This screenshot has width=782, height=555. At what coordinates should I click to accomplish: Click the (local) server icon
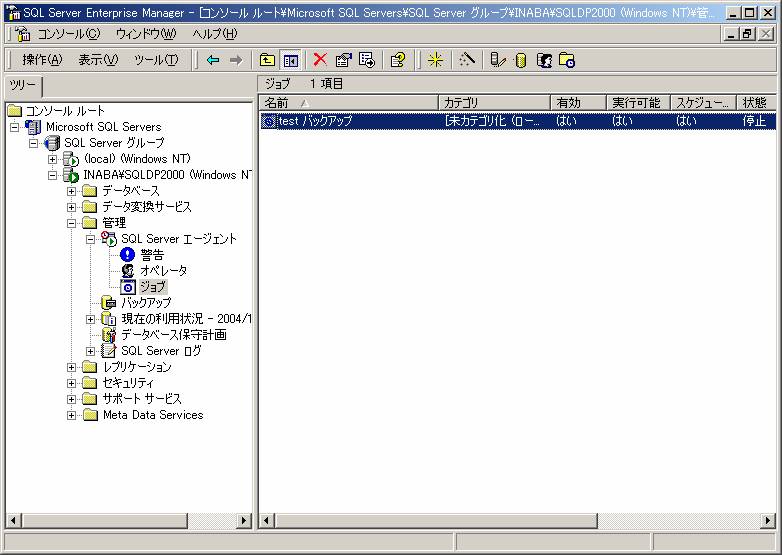71,159
